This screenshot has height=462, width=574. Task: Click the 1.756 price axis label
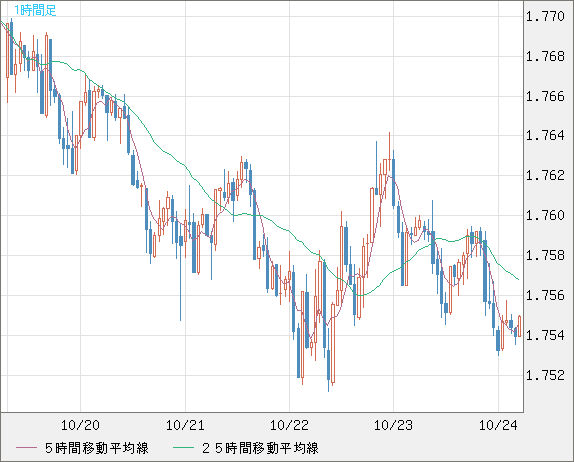(545, 295)
